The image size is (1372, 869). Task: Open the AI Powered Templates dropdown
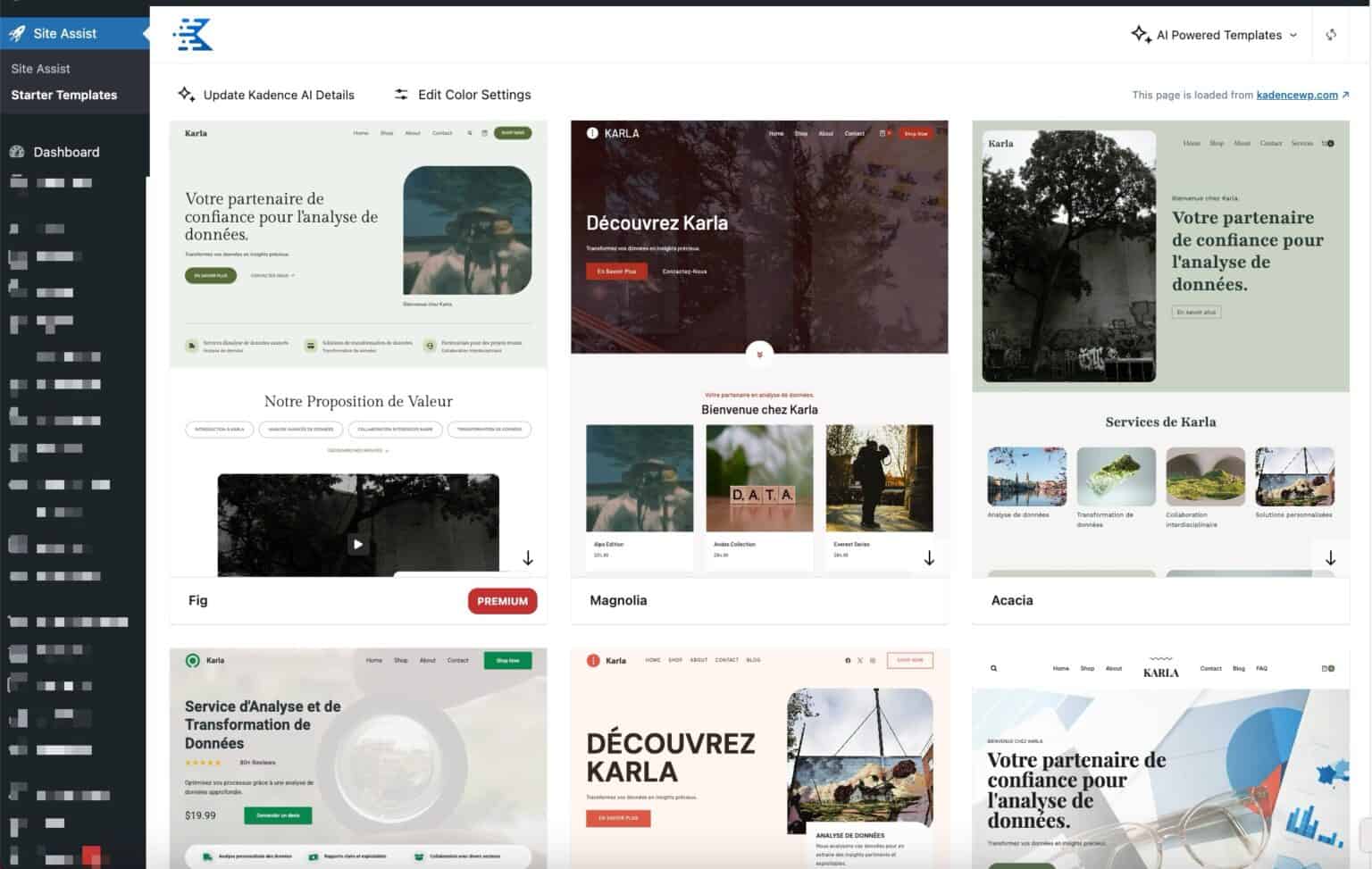point(1220,35)
